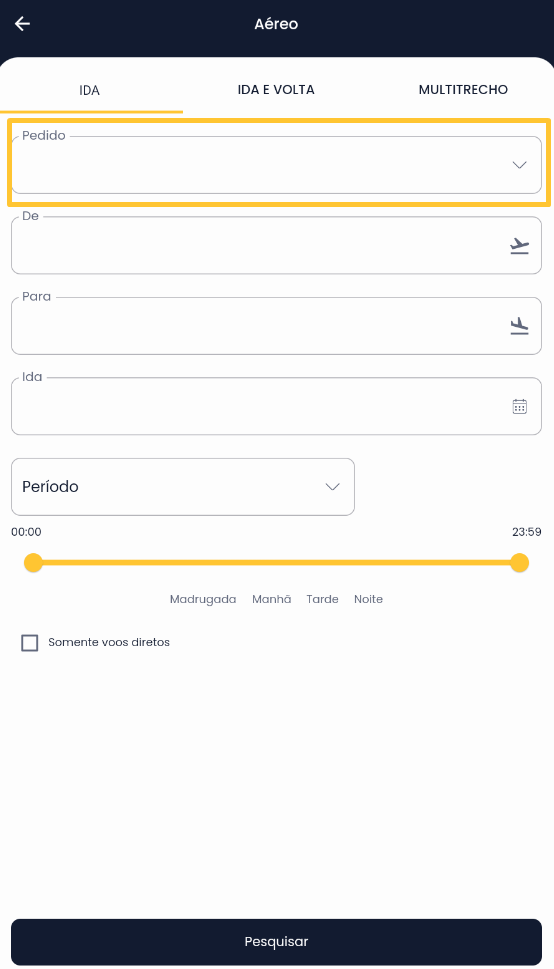The image size is (554, 969).
Task: Click the airplane landing icon in Para
Action: pyautogui.click(x=519, y=326)
